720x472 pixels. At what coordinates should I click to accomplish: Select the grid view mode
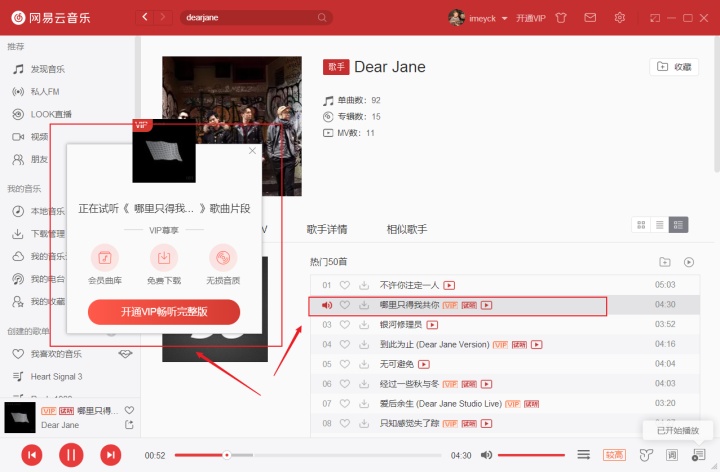pyautogui.click(x=641, y=225)
